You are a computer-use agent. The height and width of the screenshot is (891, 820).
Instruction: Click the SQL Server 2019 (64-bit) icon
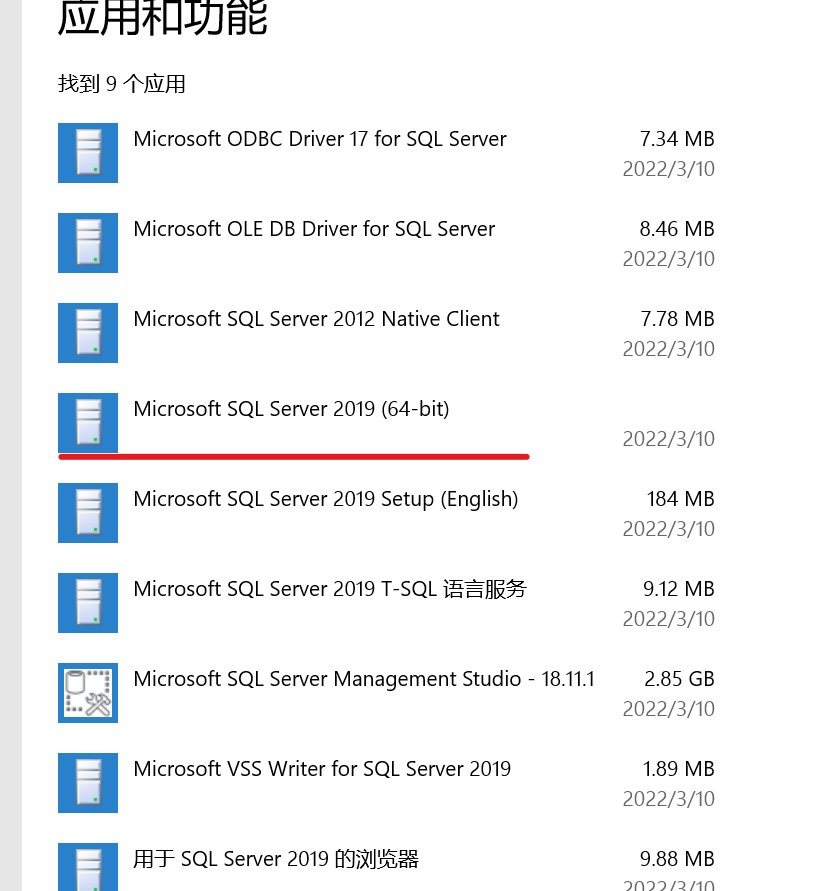[x=88, y=423]
